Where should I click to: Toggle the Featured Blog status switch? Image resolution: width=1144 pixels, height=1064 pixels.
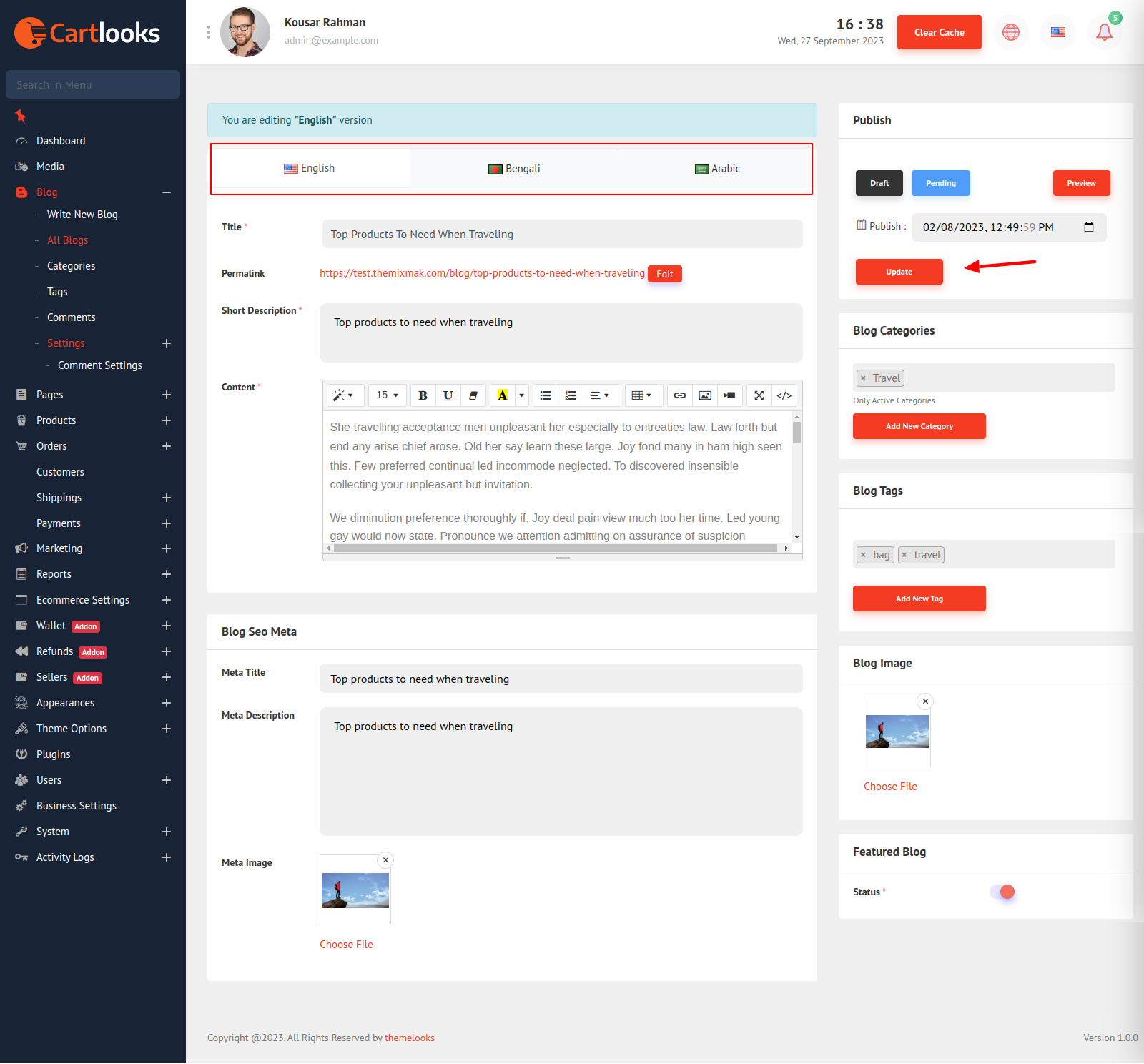point(1002,892)
